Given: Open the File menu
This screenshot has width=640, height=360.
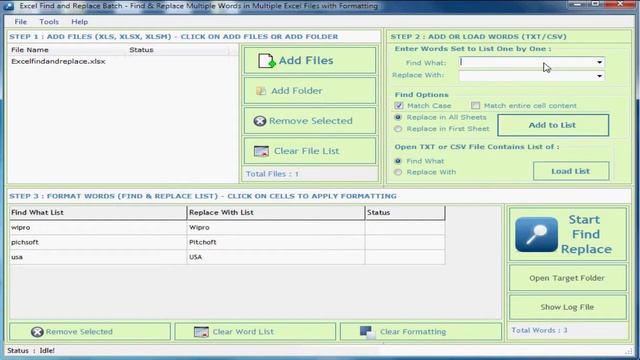Looking at the screenshot, I should (20, 22).
